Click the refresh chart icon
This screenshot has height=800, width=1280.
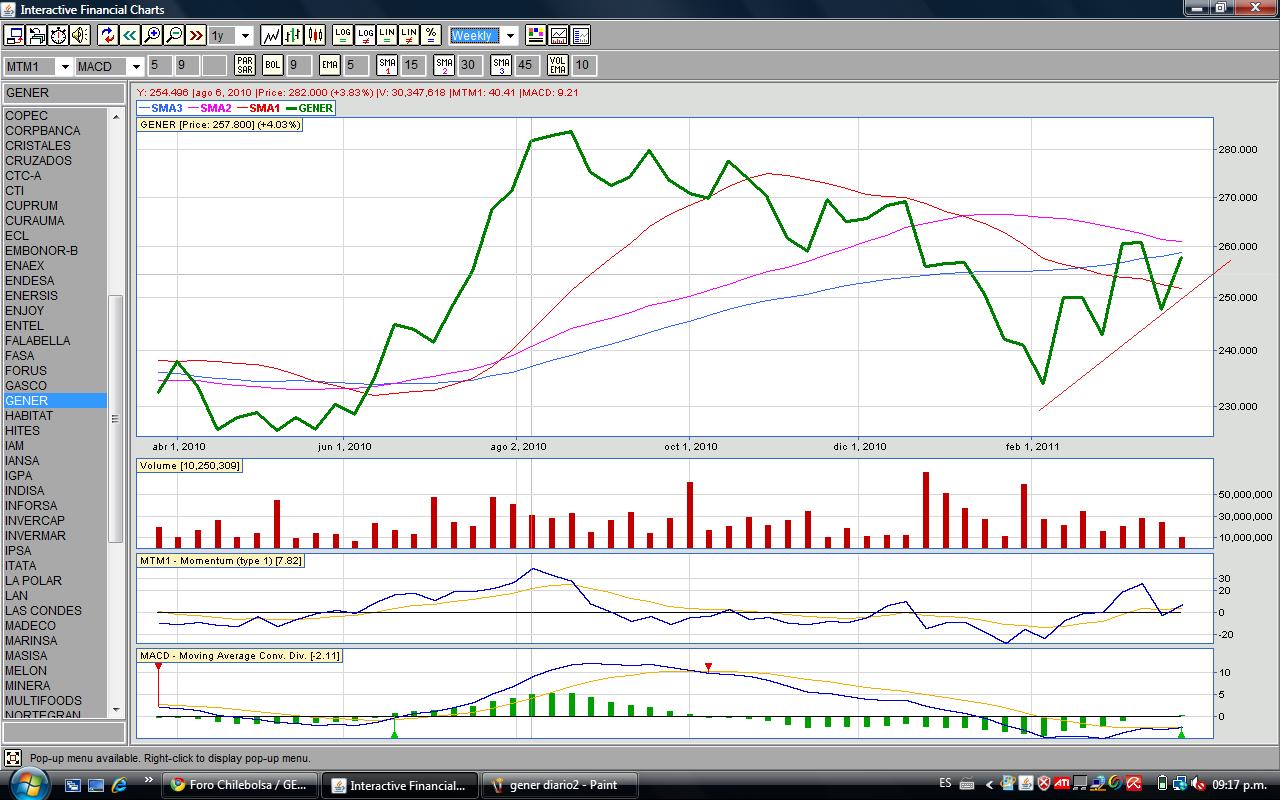108,35
